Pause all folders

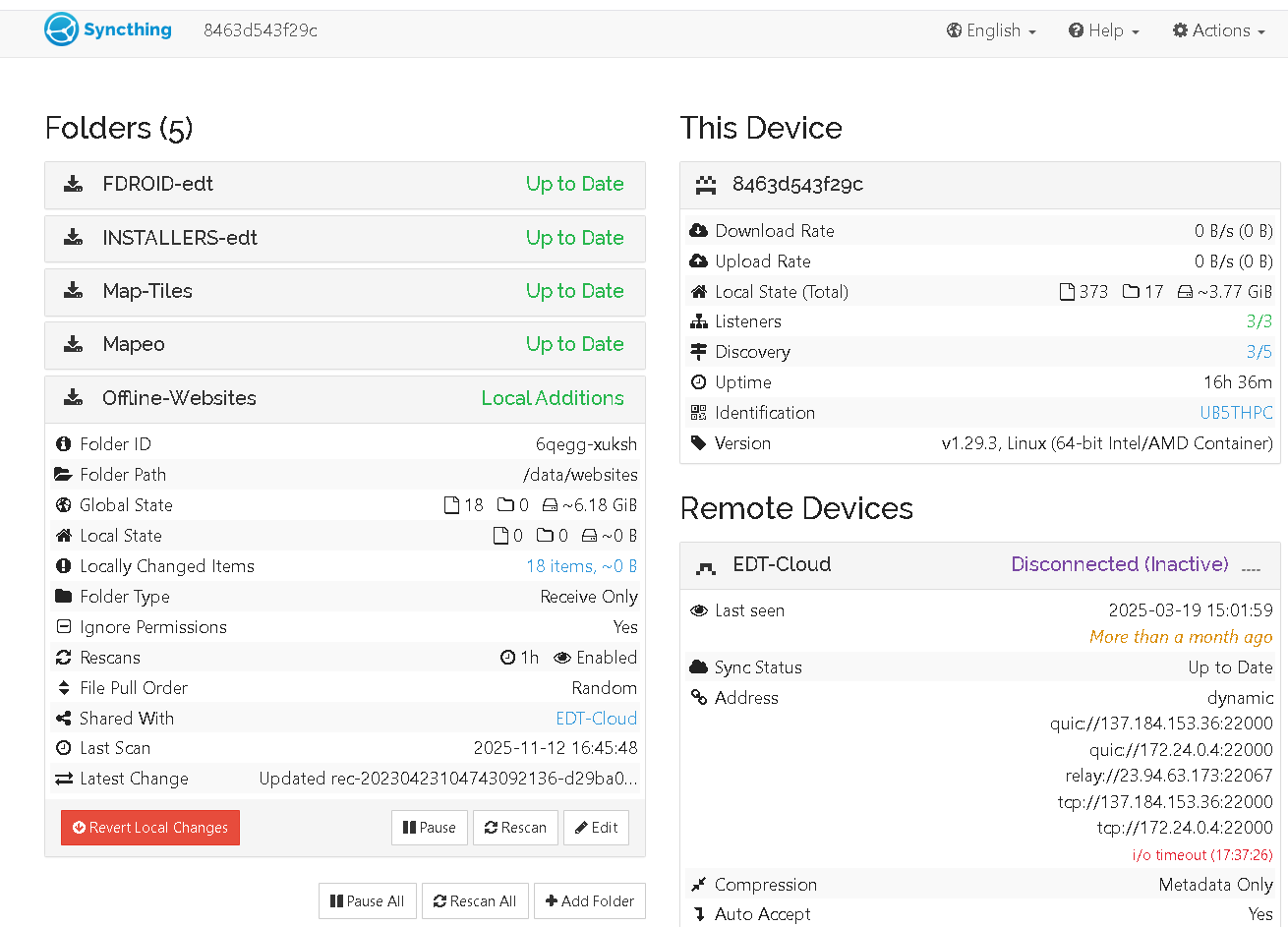(368, 901)
